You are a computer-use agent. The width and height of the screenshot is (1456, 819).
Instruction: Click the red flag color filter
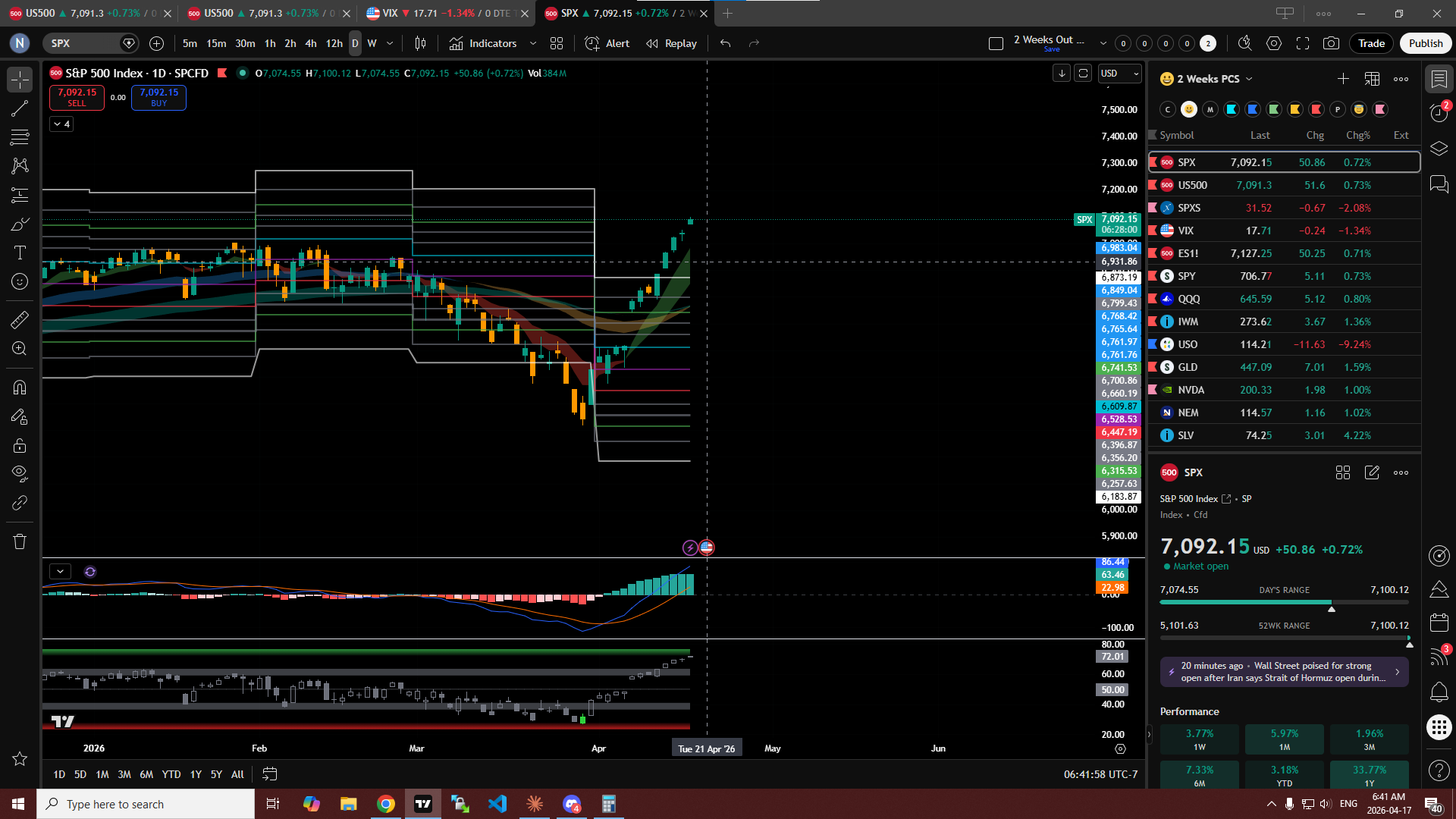1316,109
